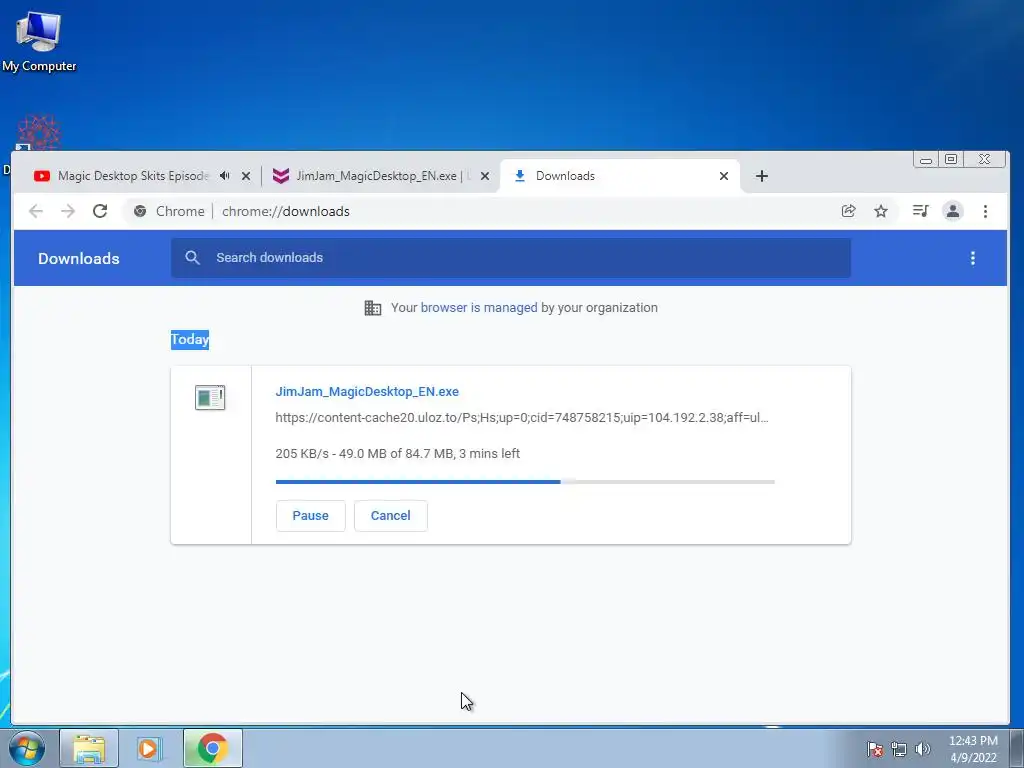Open the media controls icon
This screenshot has width=1024, height=768.
[x=921, y=211]
